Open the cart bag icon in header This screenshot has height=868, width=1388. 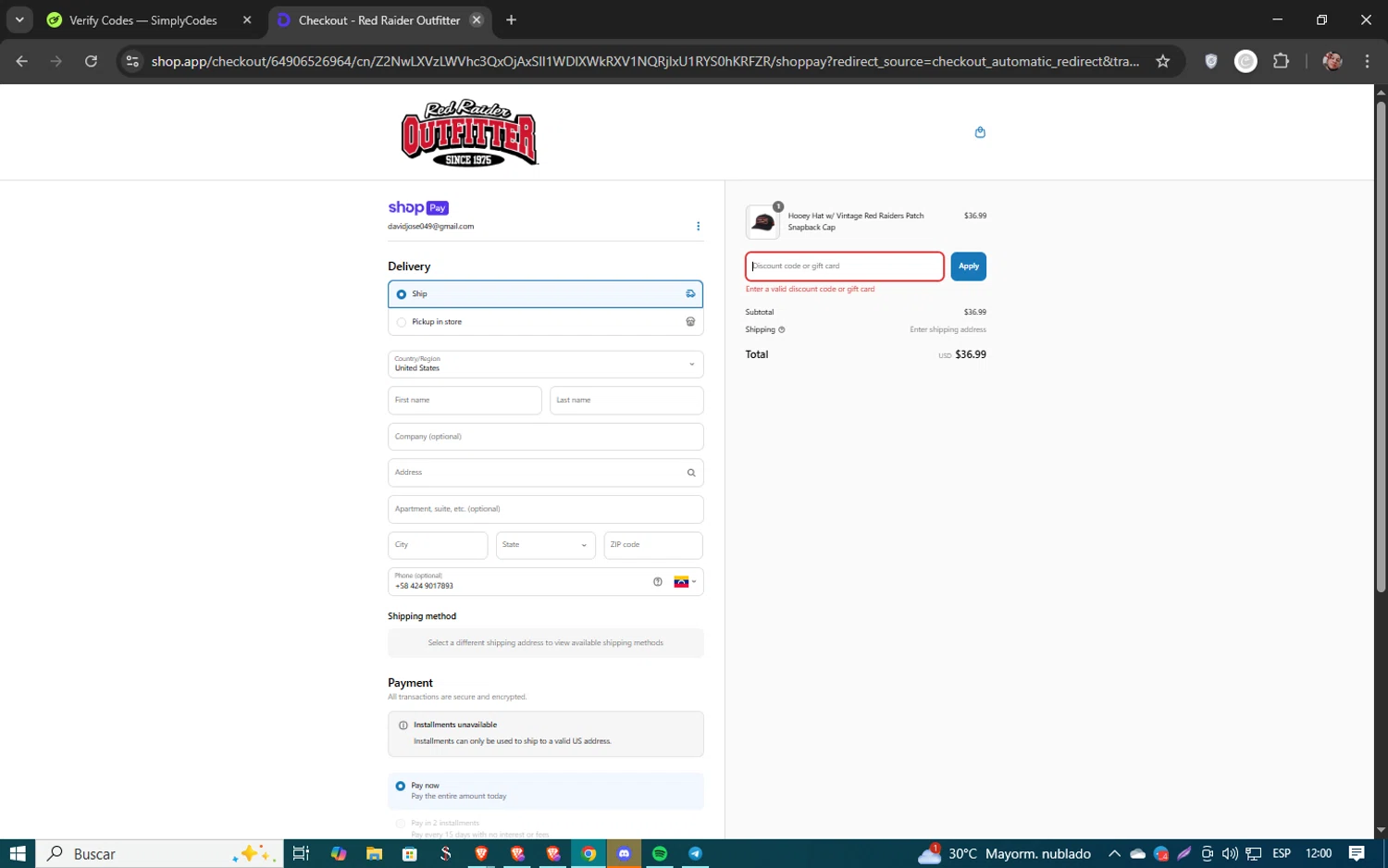coord(980,132)
